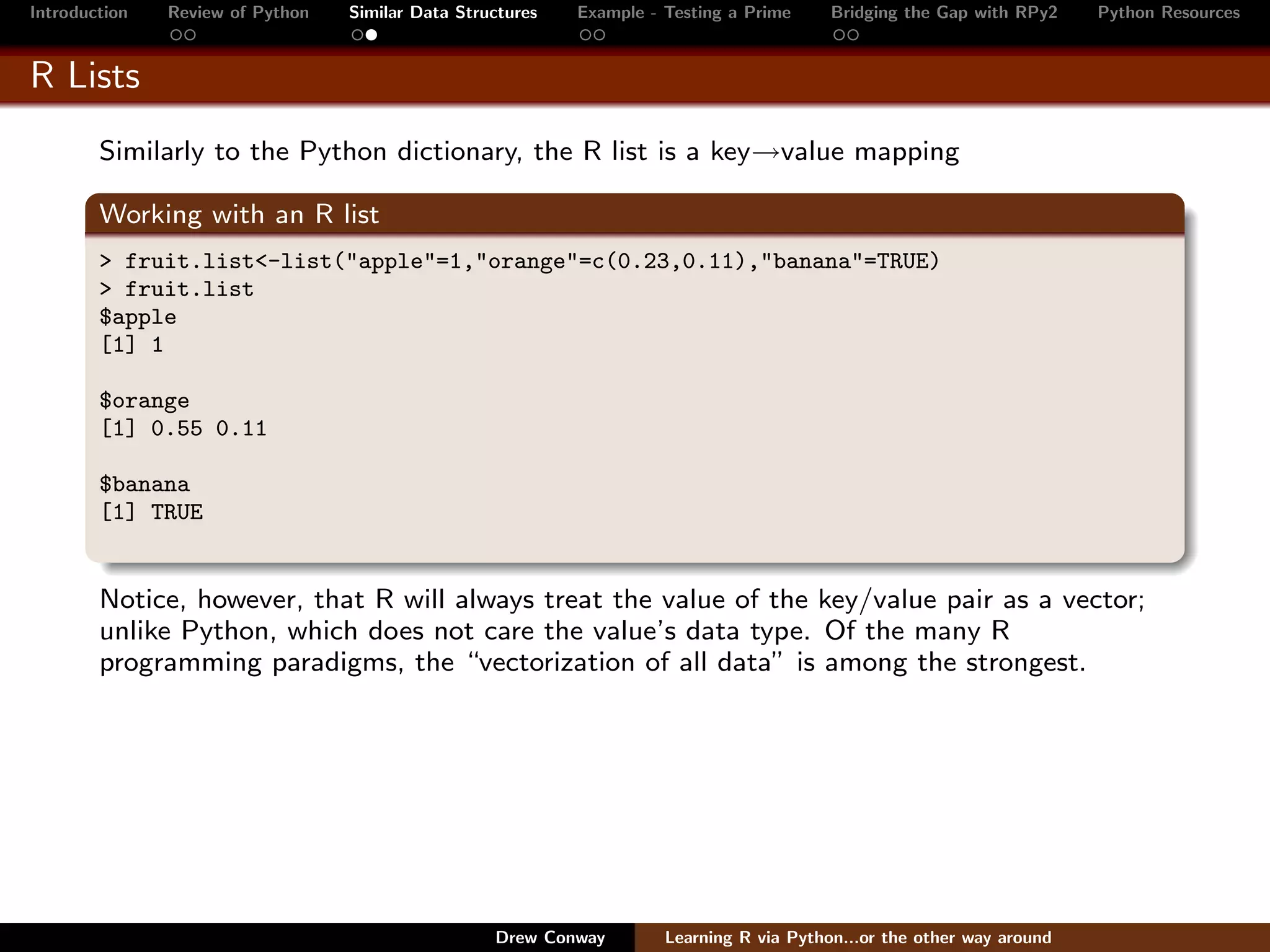Click the Working with an R list header
Screen dimensions: 1270x952
239,214
